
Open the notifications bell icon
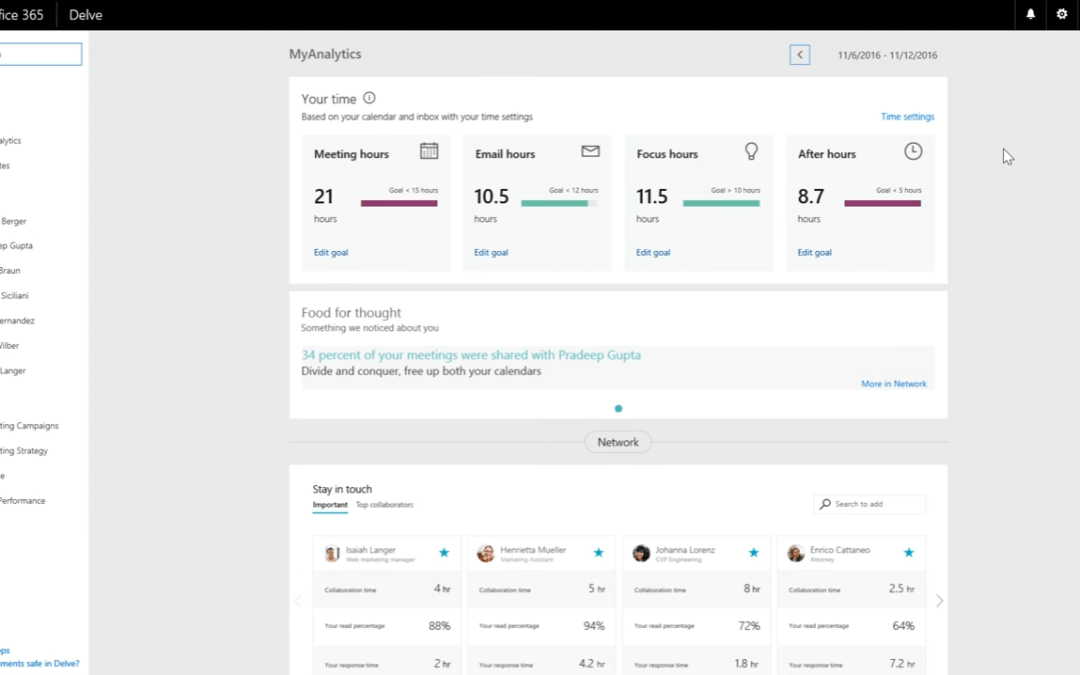coord(1030,14)
